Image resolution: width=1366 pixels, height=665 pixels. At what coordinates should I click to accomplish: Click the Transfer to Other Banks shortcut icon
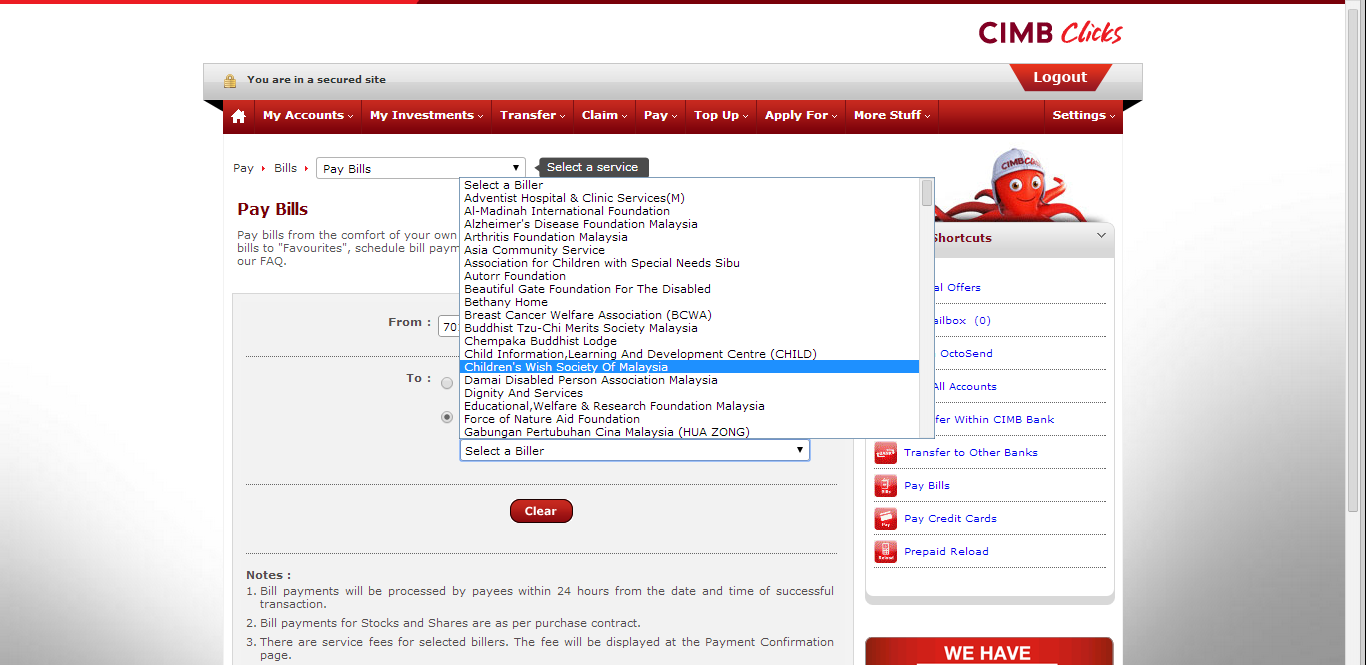885,453
